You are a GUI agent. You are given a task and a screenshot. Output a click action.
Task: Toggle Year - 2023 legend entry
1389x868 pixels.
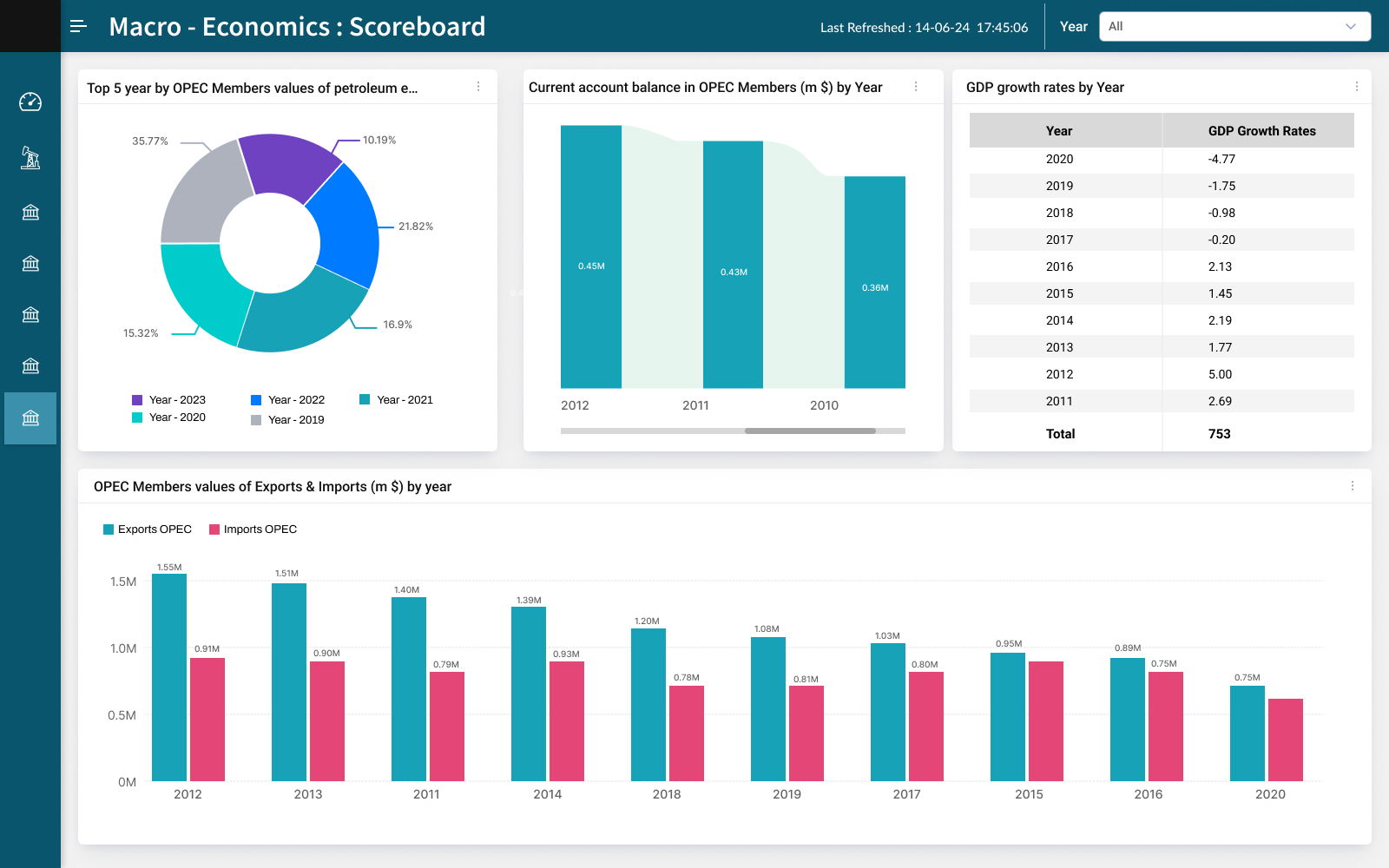(x=169, y=400)
